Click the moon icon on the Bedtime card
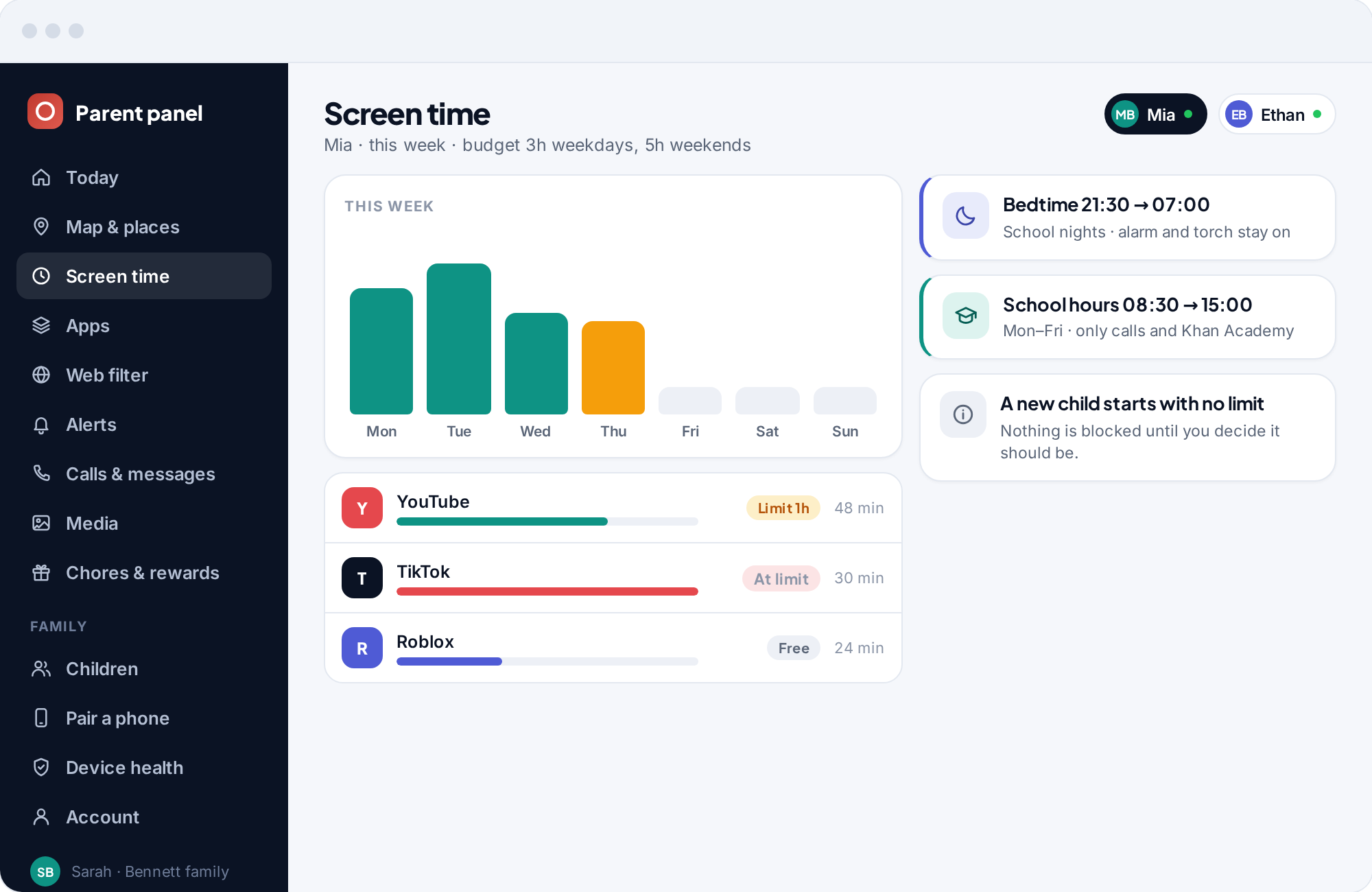 click(966, 215)
